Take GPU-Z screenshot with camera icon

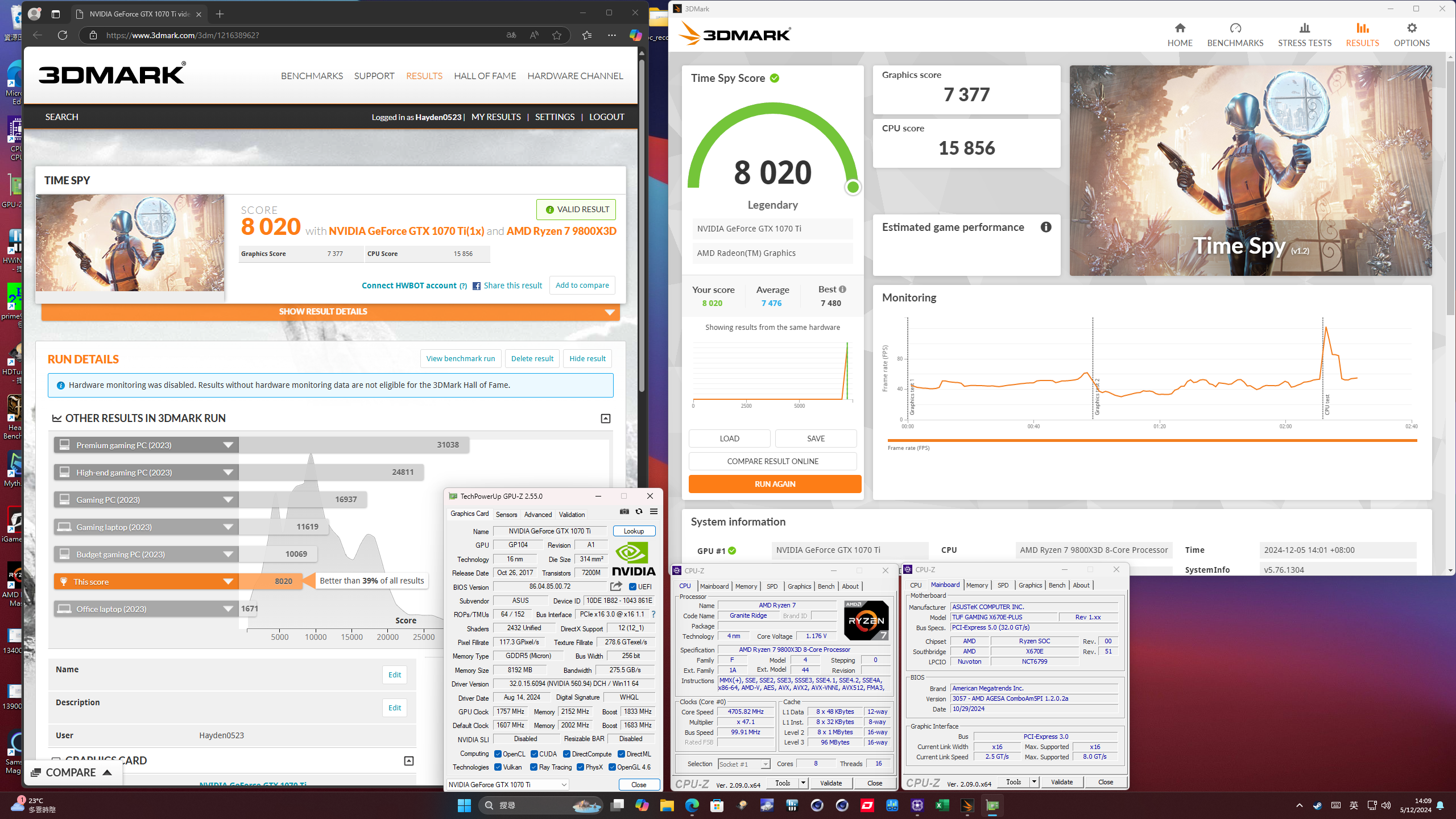(624, 511)
